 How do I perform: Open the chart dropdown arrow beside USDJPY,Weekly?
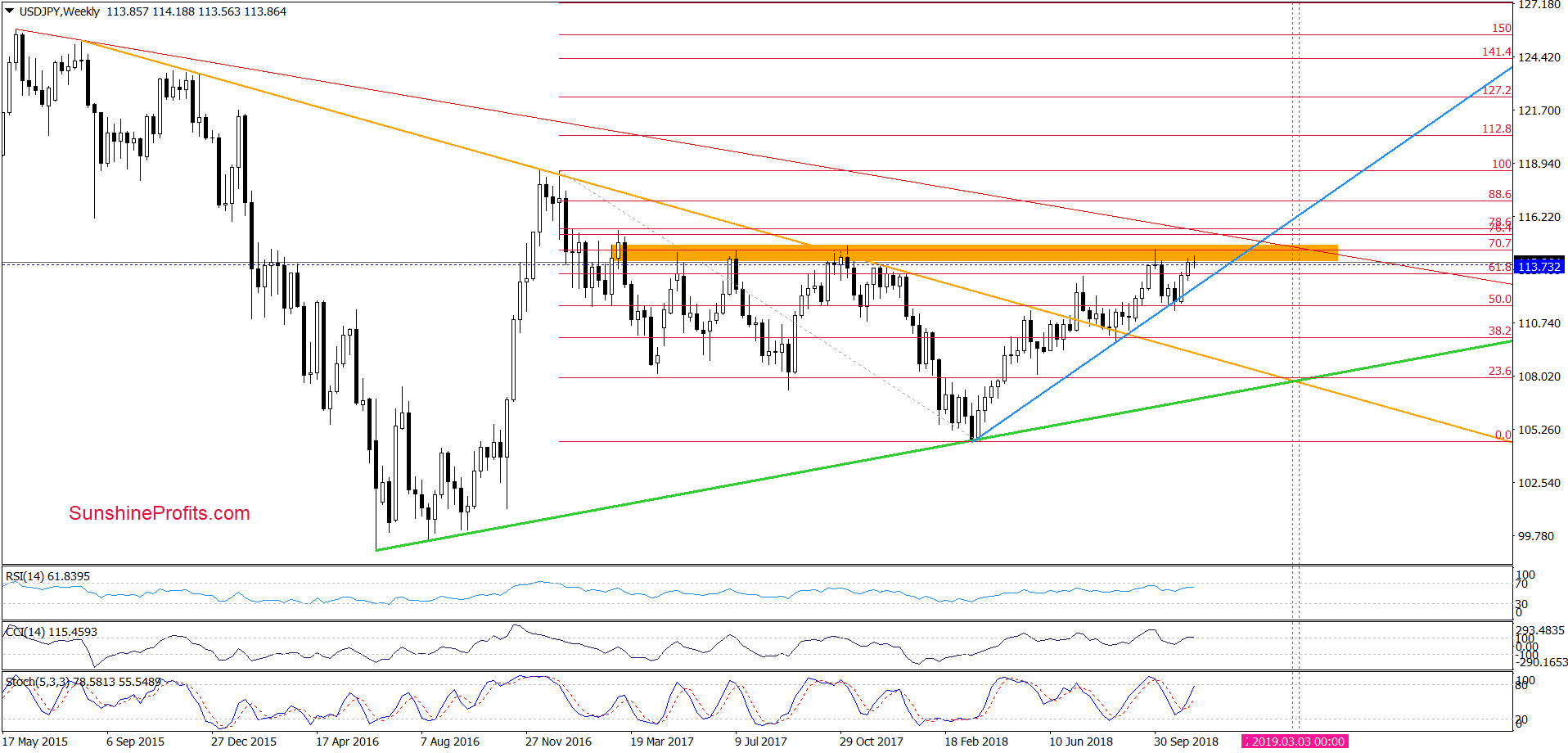[10, 11]
